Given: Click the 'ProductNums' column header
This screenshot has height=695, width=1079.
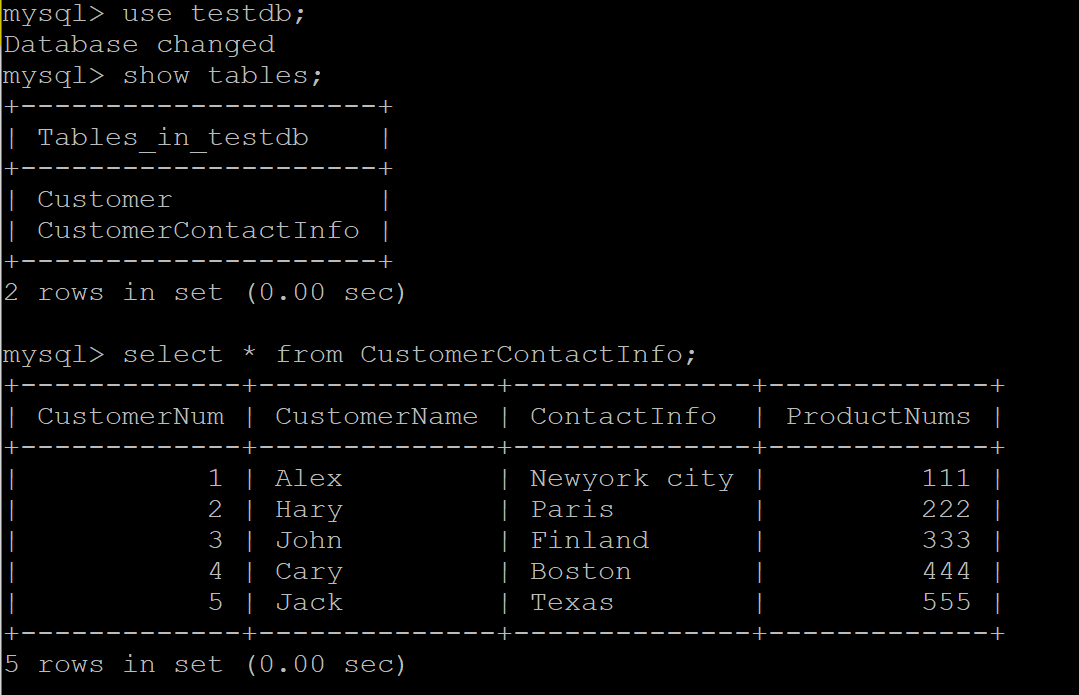Looking at the screenshot, I should 878,417.
